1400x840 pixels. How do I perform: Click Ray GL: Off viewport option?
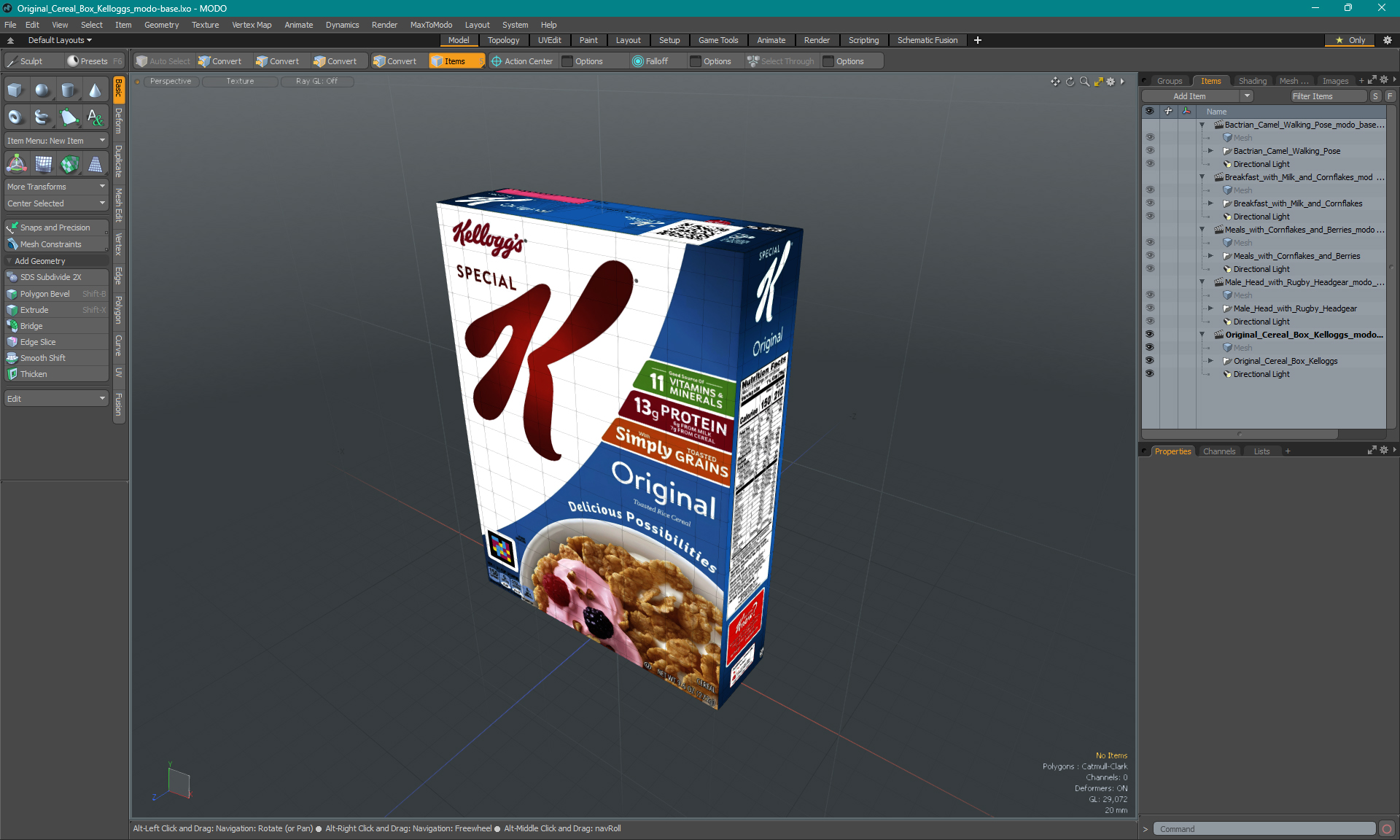click(x=316, y=82)
